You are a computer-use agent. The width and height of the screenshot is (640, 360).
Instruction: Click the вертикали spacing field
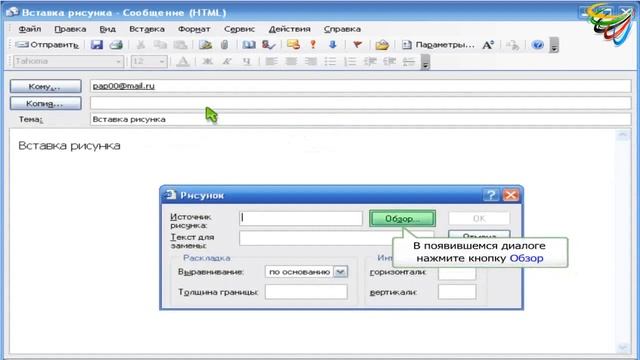(x=457, y=292)
